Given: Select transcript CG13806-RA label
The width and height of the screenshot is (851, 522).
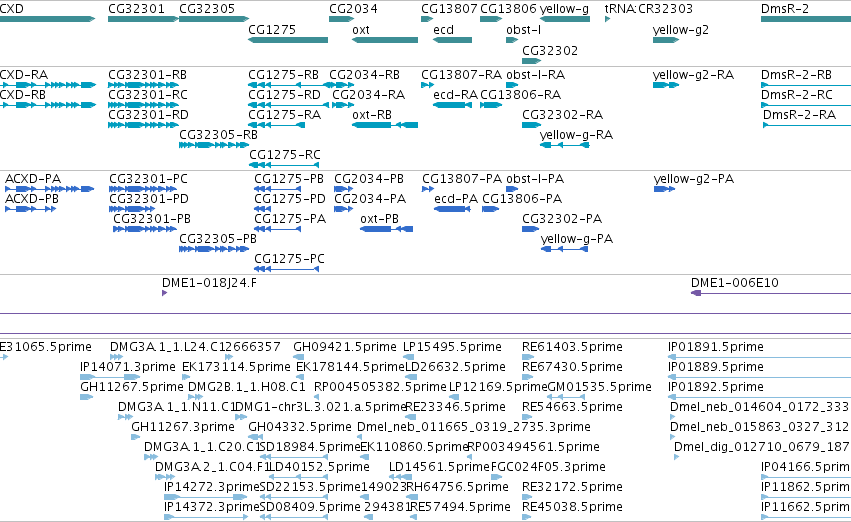Looking at the screenshot, I should click(x=520, y=94).
